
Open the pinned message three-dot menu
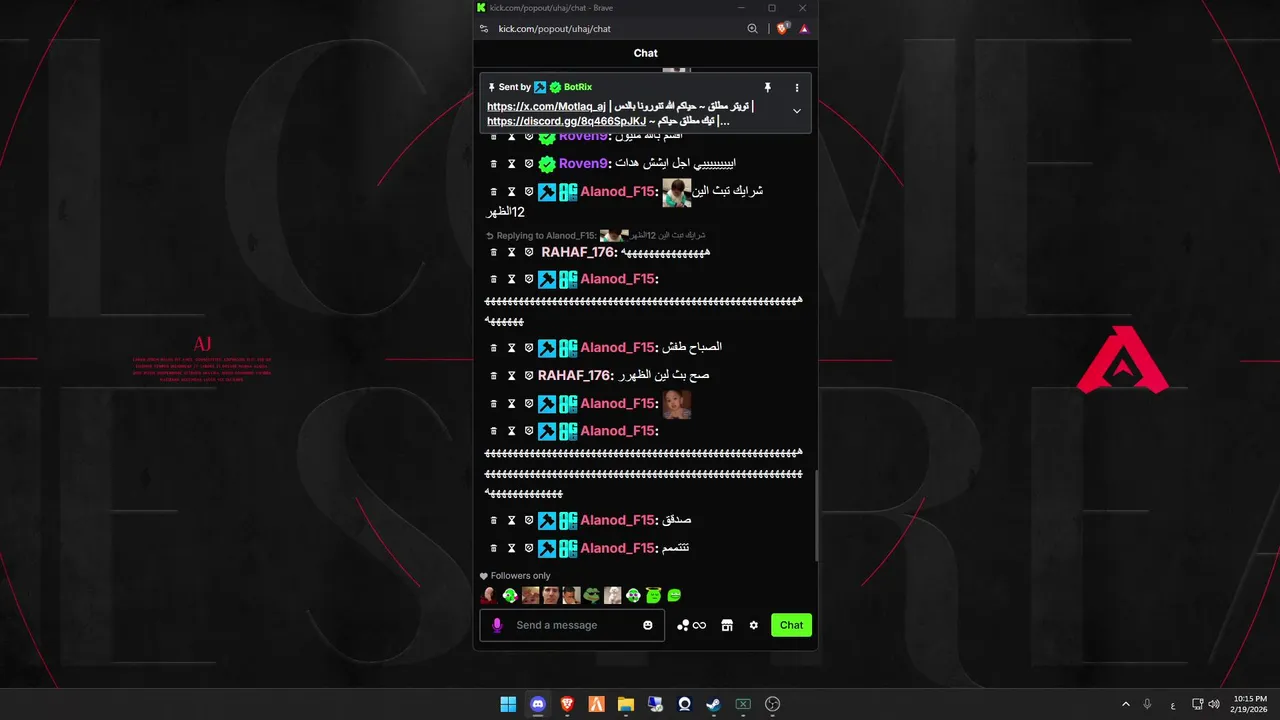797,88
